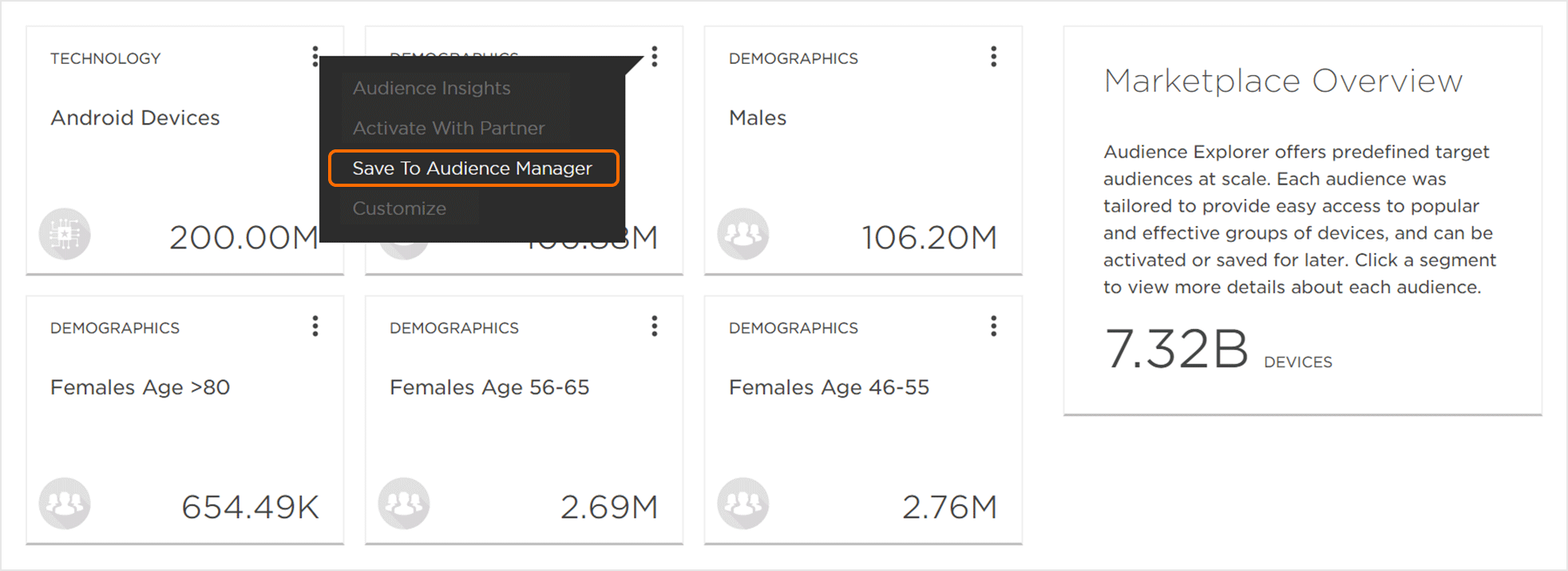Open the Android Devices segment title
Viewport: 1568px width, 571px height.
tap(135, 117)
